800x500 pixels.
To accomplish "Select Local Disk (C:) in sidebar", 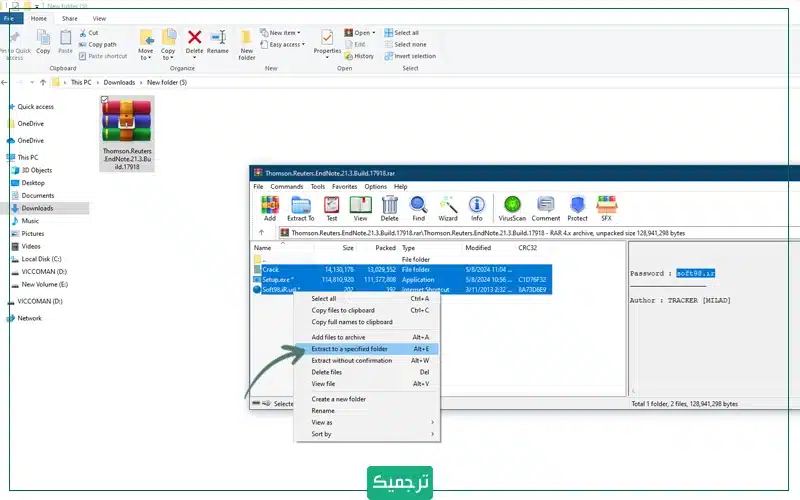I will pos(41,259).
